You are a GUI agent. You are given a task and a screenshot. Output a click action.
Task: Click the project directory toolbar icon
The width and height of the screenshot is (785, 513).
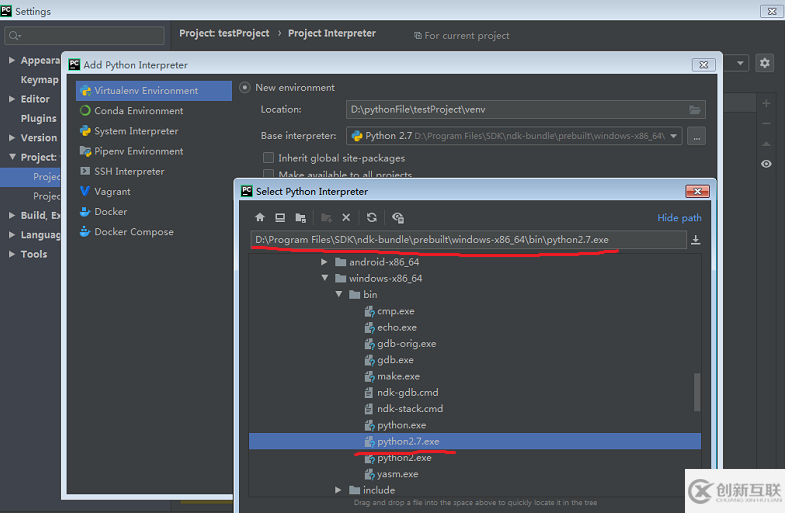coord(300,217)
